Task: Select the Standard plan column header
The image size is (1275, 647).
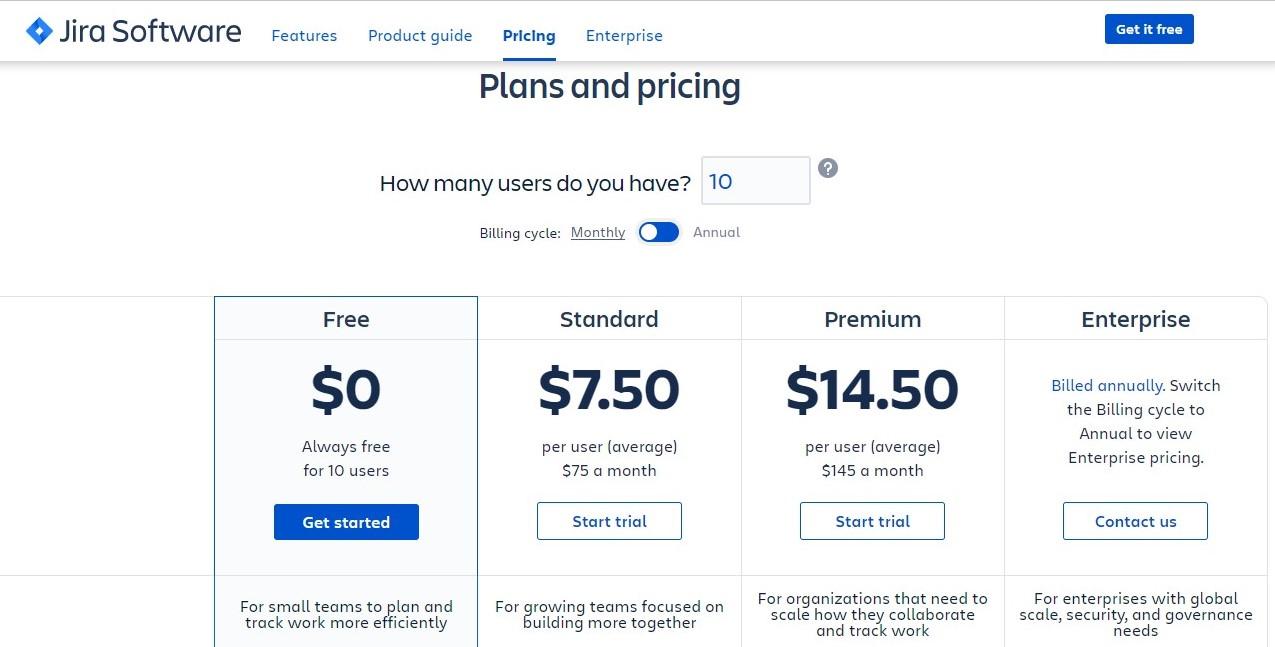Action: [x=609, y=319]
